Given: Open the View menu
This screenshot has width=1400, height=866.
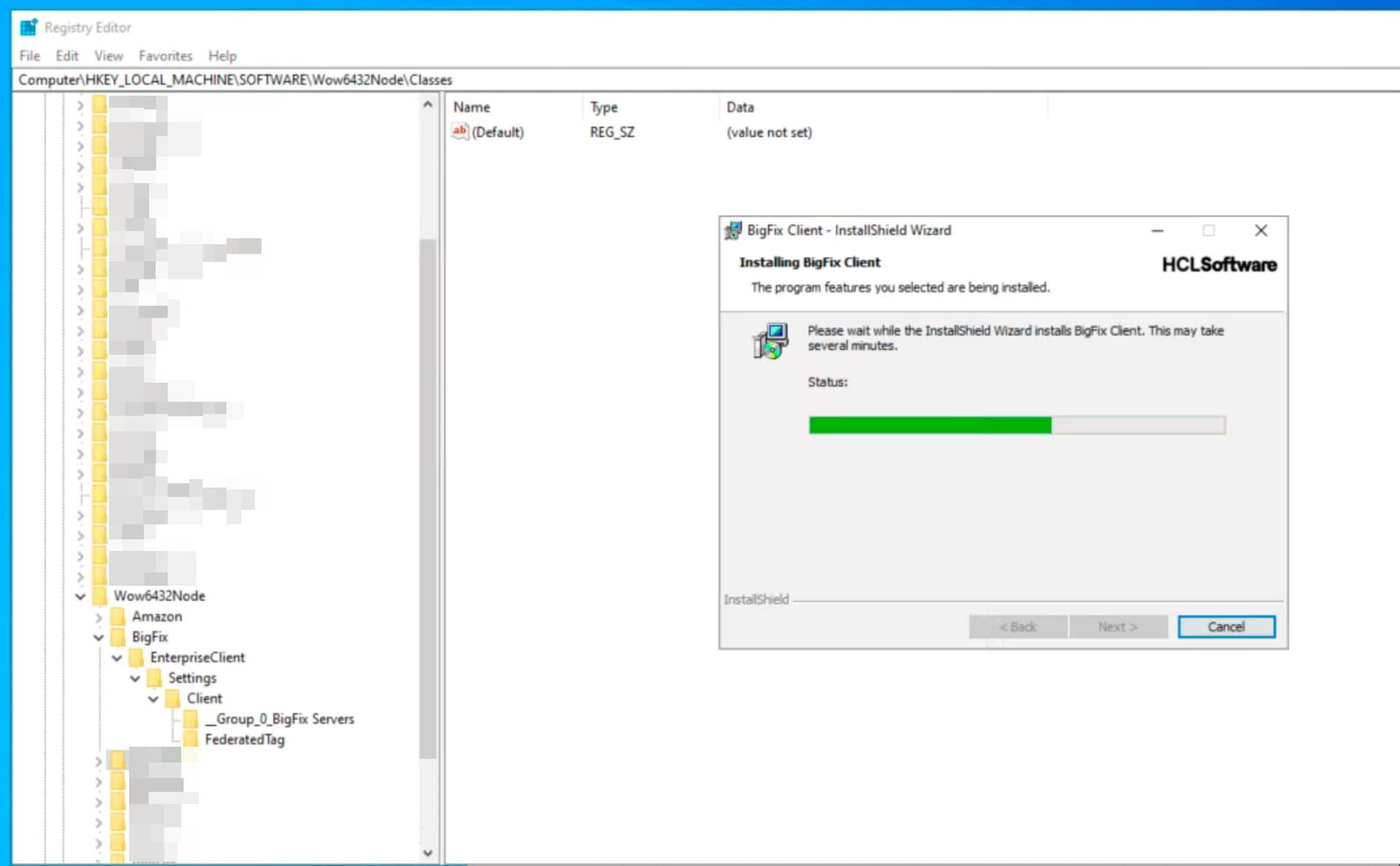Looking at the screenshot, I should (x=108, y=56).
